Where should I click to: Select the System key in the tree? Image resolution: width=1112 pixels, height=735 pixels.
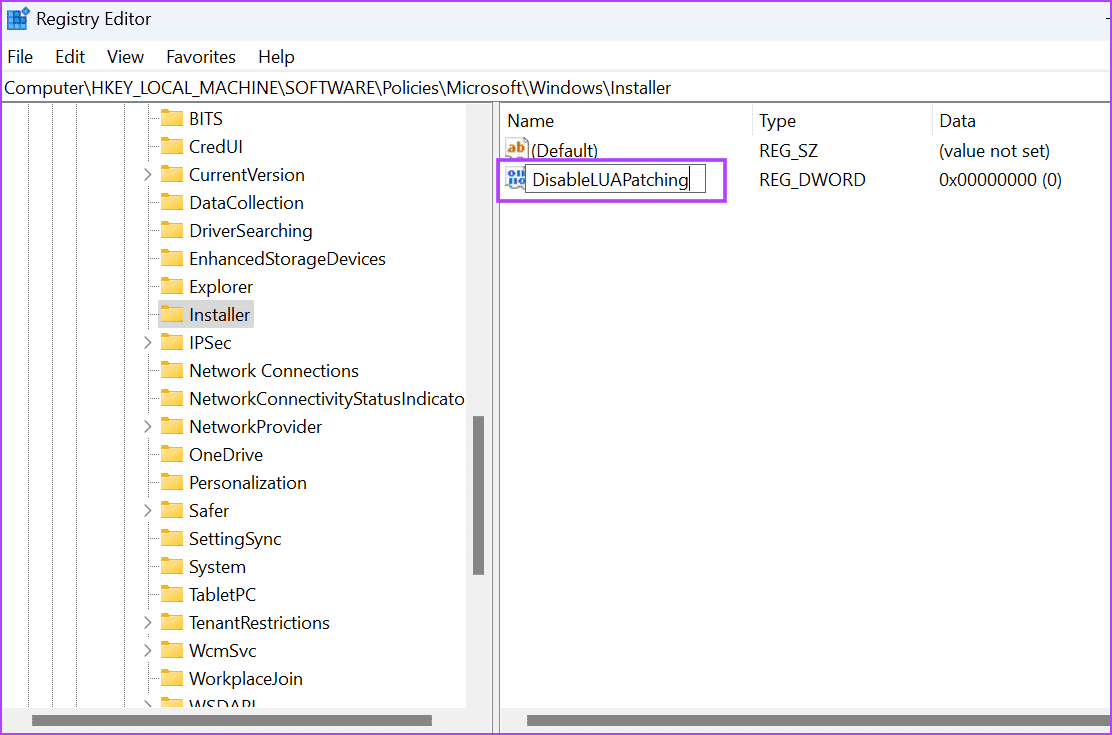[218, 566]
